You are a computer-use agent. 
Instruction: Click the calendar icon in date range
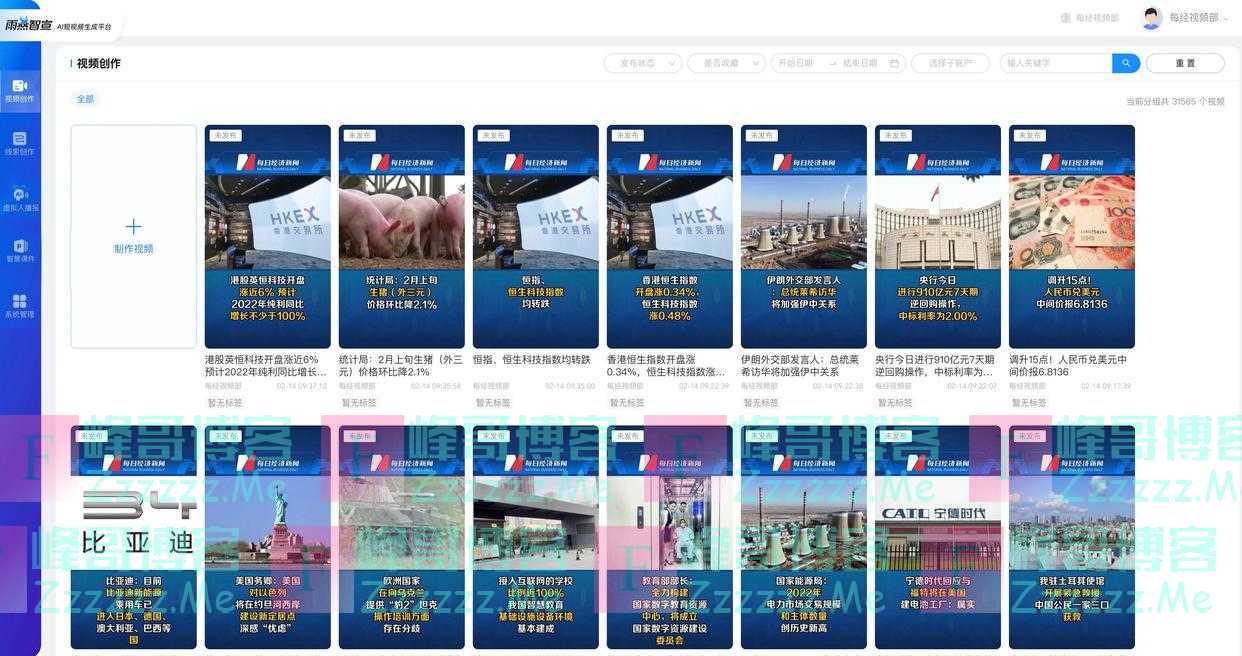[894, 63]
